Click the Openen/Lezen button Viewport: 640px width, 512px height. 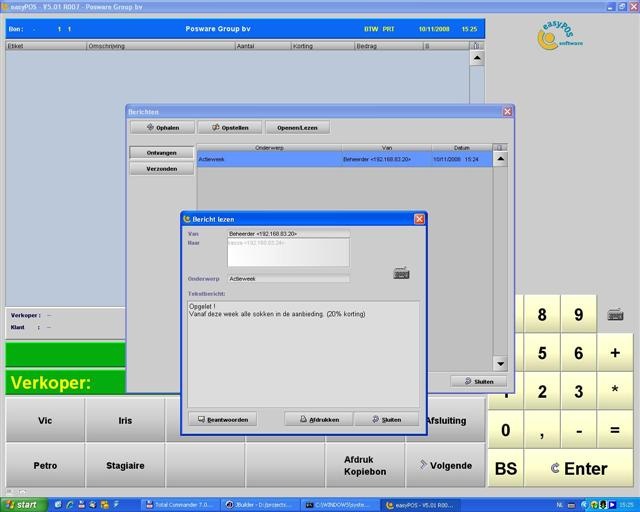click(298, 127)
